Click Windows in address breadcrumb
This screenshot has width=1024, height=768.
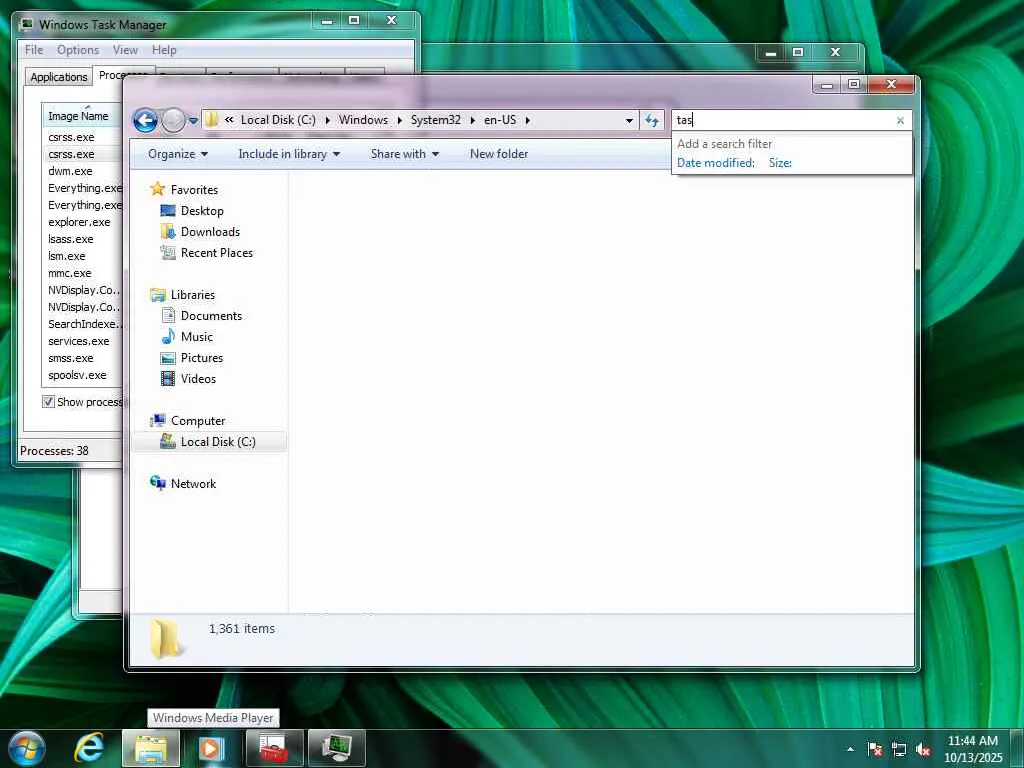(x=363, y=120)
